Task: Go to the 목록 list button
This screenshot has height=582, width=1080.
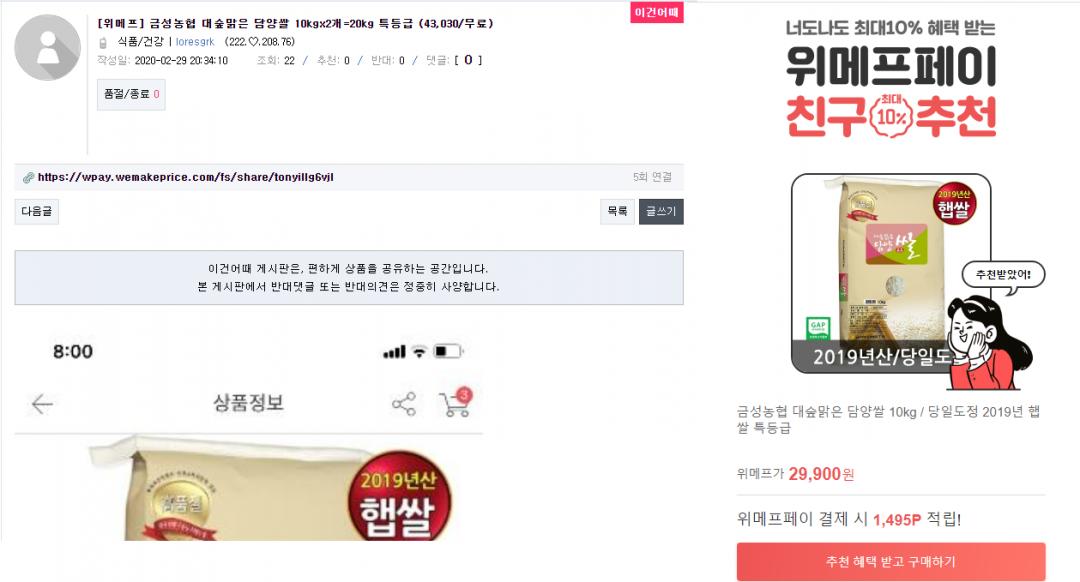Action: click(x=617, y=211)
